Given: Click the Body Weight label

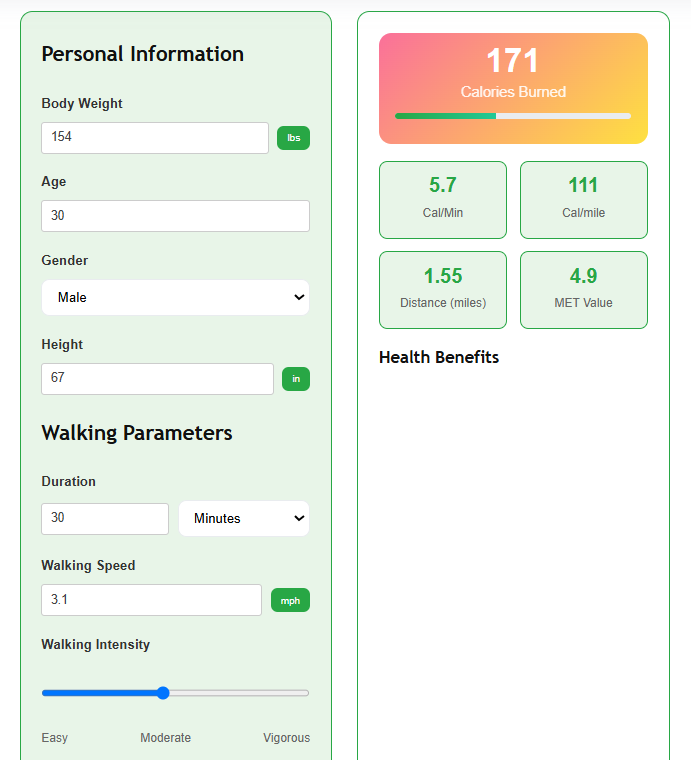Looking at the screenshot, I should click(82, 104).
